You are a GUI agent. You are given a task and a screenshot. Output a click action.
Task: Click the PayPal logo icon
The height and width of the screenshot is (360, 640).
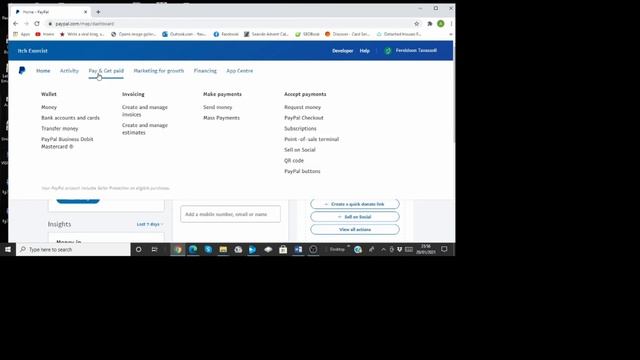click(x=22, y=71)
